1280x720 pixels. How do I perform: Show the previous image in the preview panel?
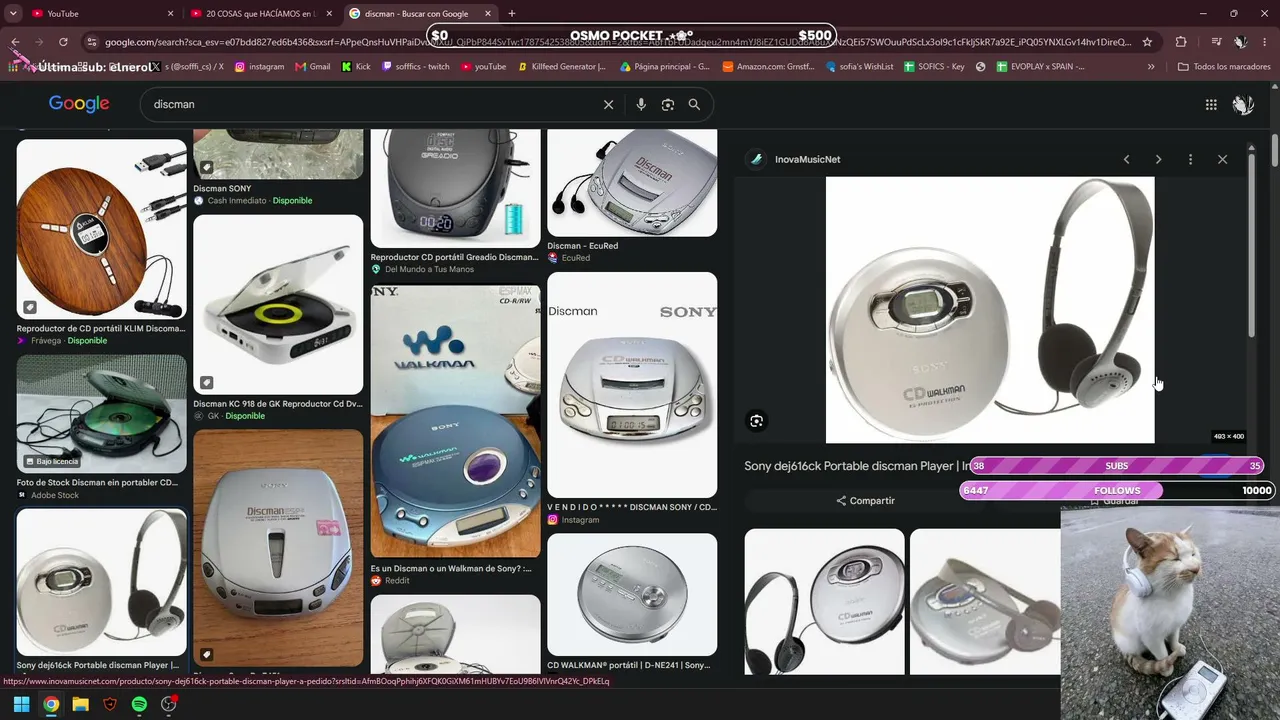click(x=1127, y=160)
